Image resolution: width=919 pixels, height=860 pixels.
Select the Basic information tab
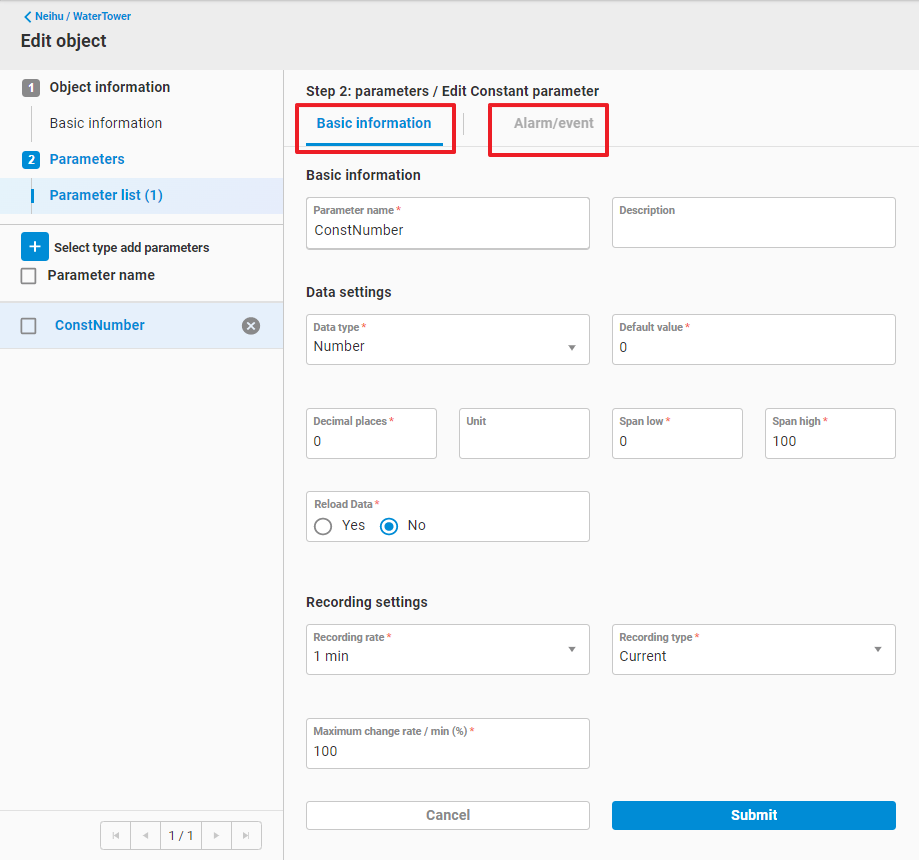(x=374, y=124)
